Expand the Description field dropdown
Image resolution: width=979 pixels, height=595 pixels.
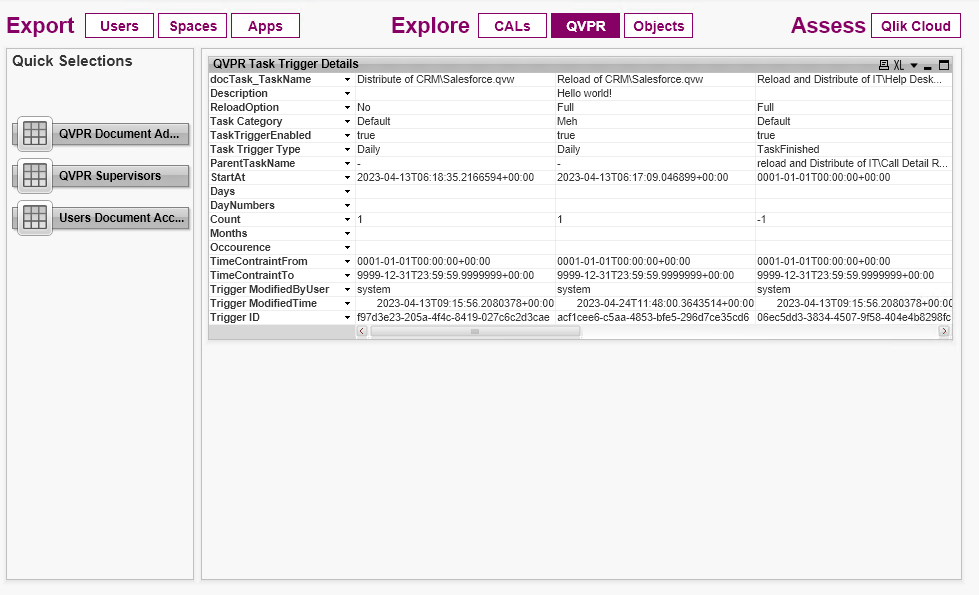coord(347,93)
